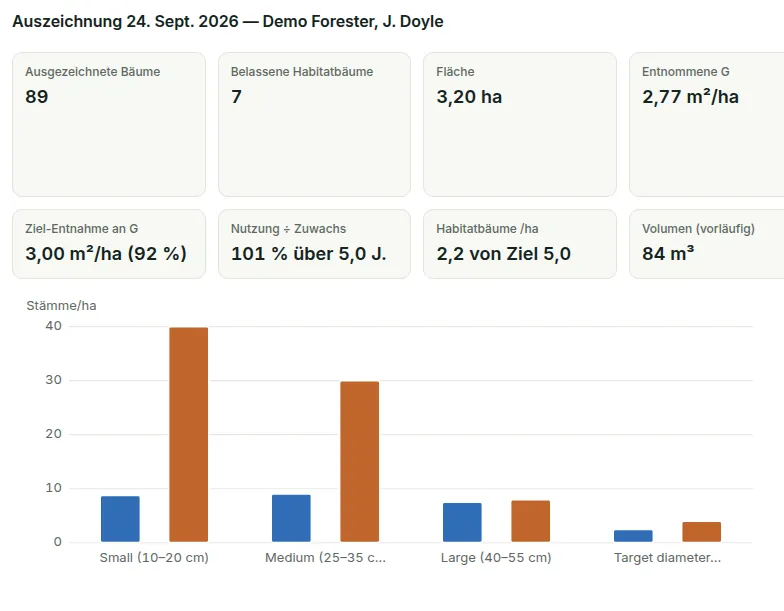Click 'Nutzung ÷ Zuwachs' value 101 % über 5,0 J.
The image size is (784, 611).
(x=308, y=254)
